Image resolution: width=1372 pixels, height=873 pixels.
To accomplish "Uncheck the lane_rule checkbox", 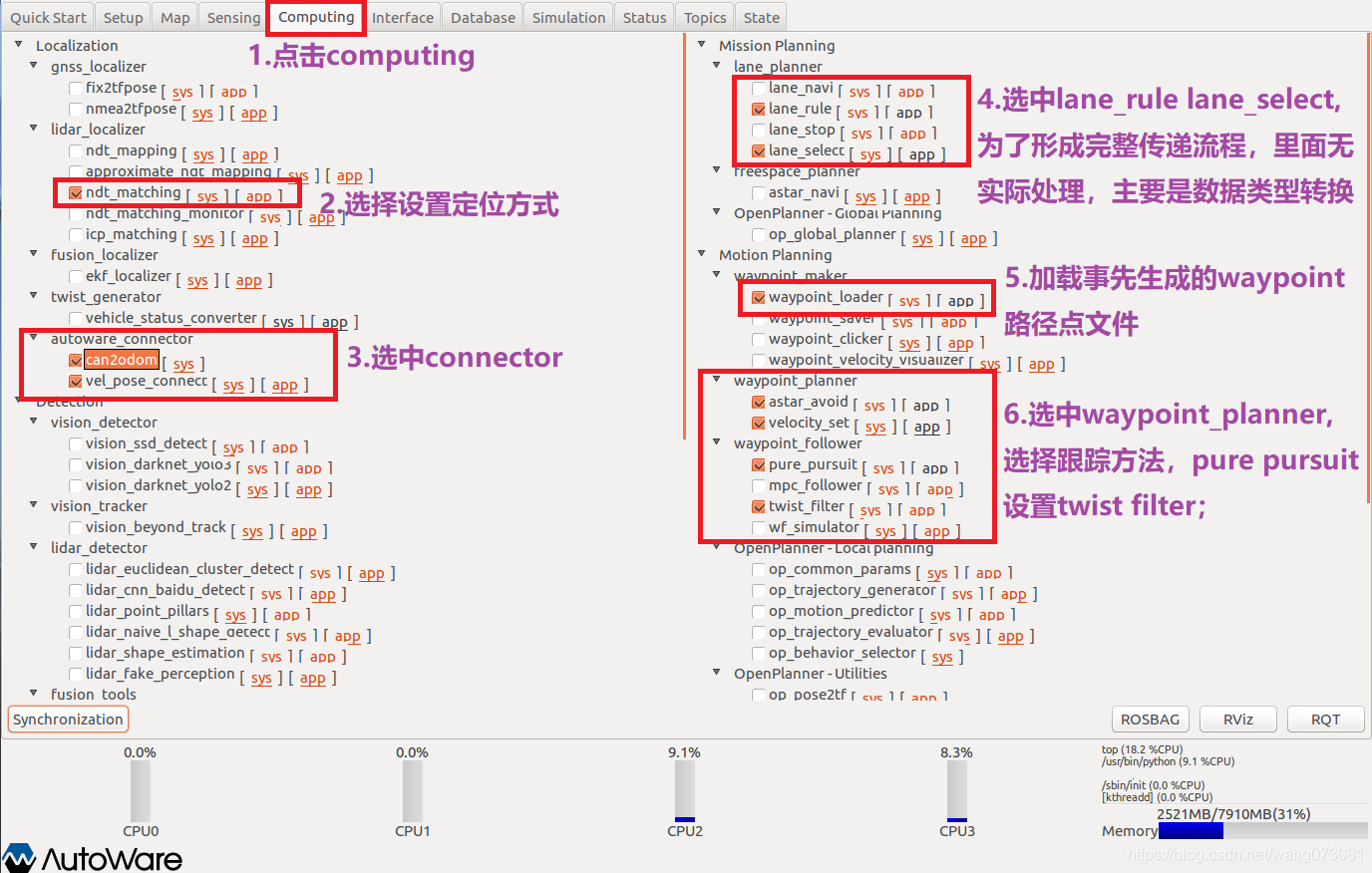I will (759, 110).
